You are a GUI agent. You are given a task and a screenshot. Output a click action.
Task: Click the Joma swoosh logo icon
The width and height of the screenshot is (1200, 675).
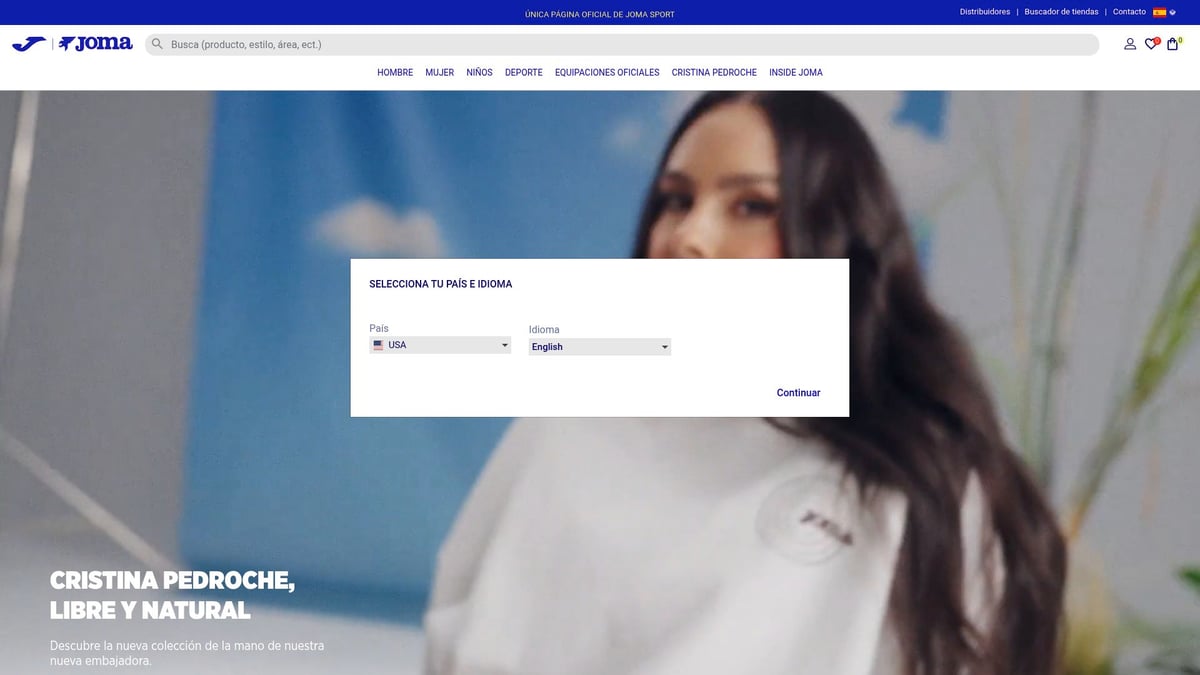click(28, 44)
